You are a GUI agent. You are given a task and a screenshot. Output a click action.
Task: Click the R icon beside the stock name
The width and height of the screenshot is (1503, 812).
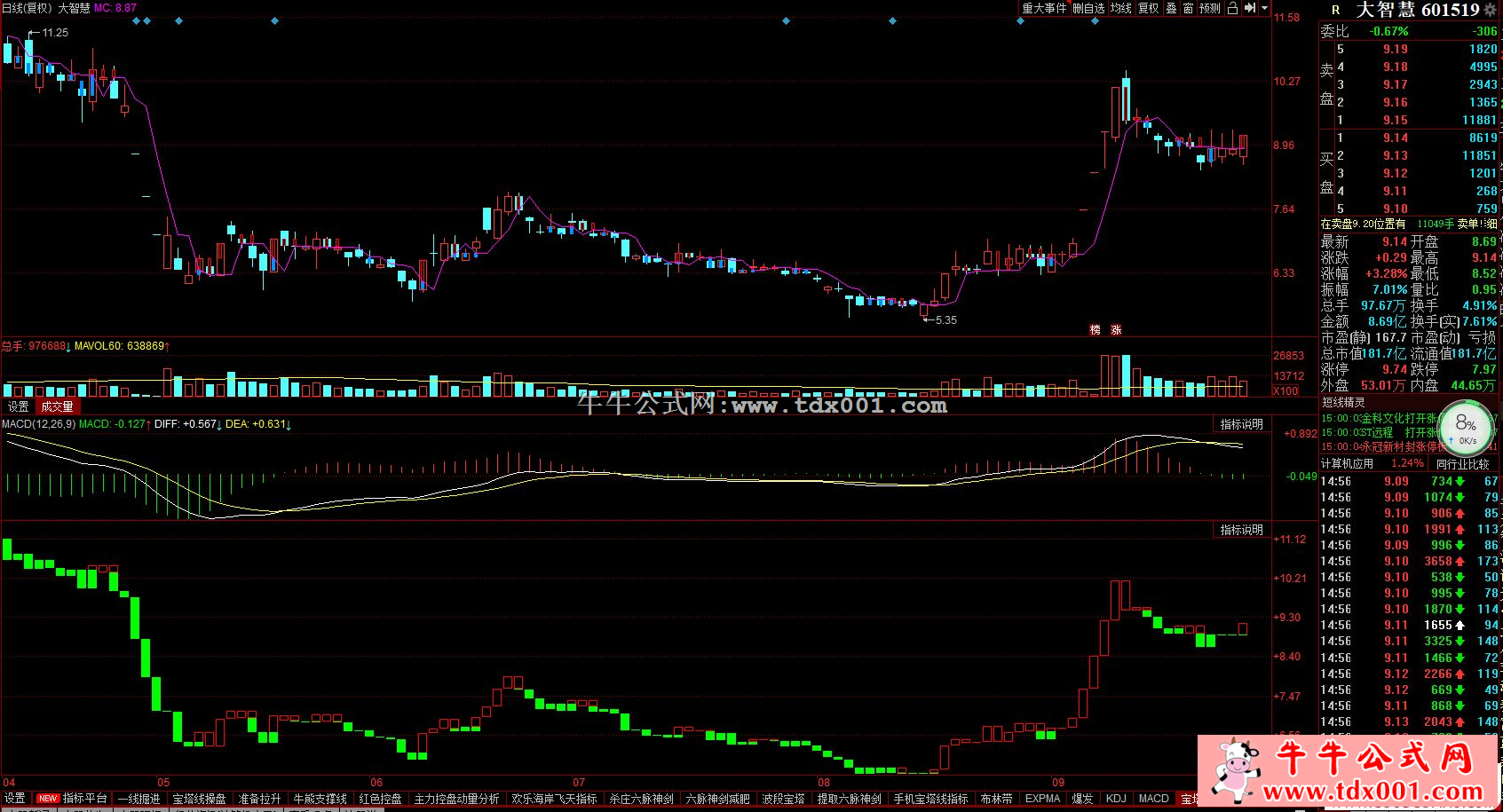(1335, 11)
